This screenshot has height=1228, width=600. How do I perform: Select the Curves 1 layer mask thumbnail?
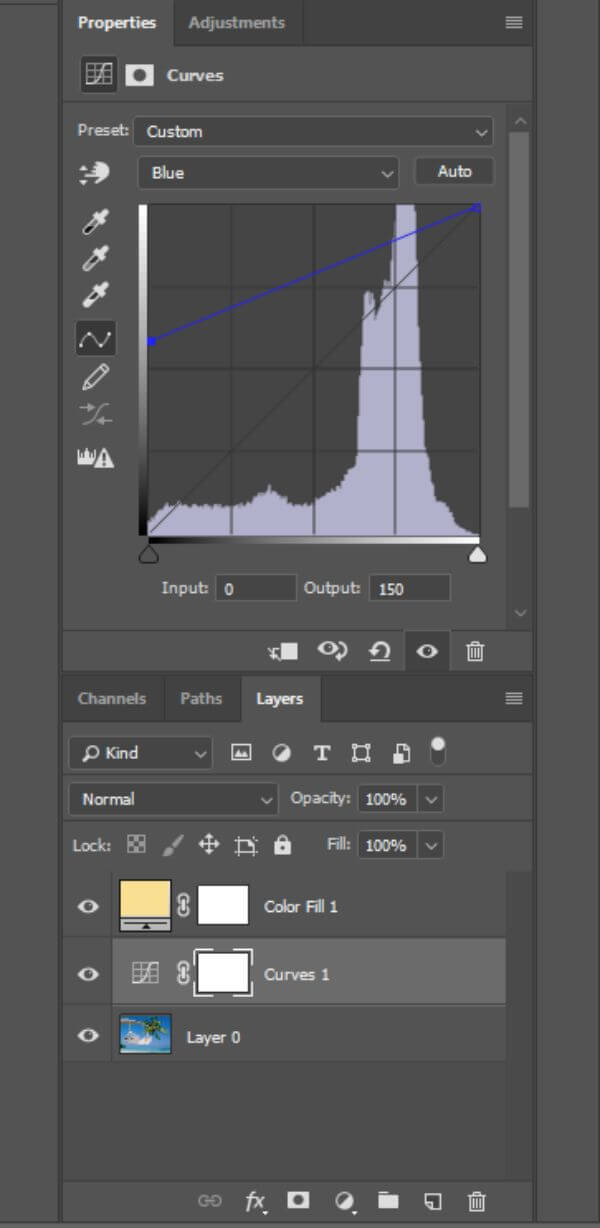[x=224, y=973]
